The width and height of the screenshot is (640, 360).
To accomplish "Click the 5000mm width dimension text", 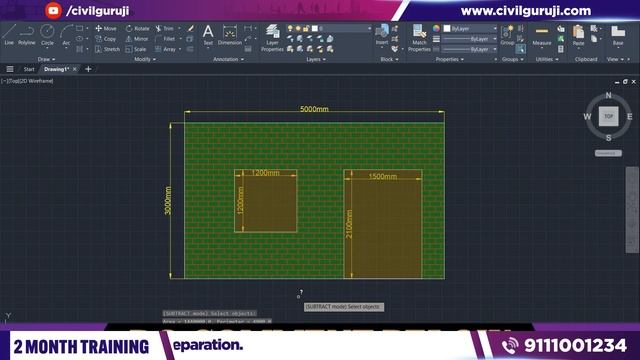I will 314,109.
